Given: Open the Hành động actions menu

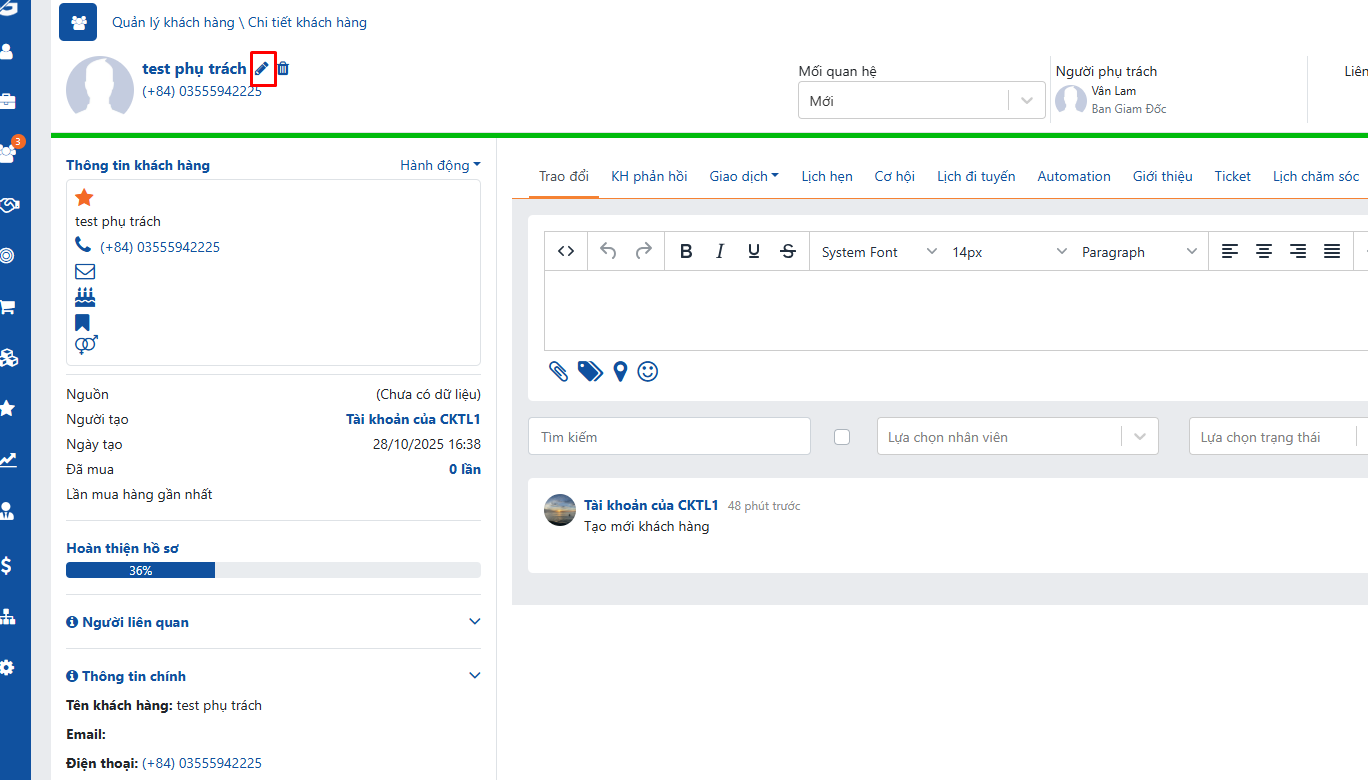Looking at the screenshot, I should pyautogui.click(x=440, y=165).
